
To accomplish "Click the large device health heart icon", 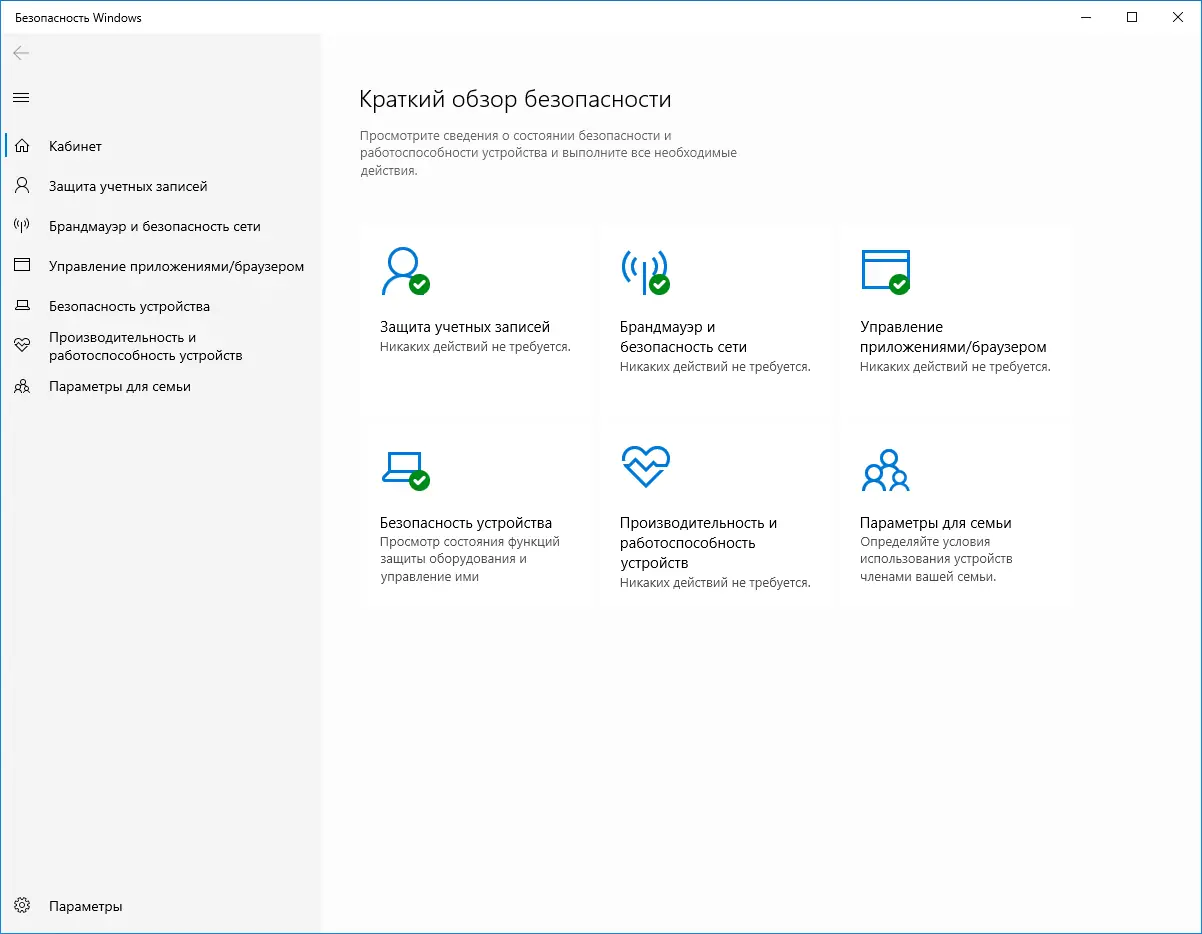I will pyautogui.click(x=645, y=466).
